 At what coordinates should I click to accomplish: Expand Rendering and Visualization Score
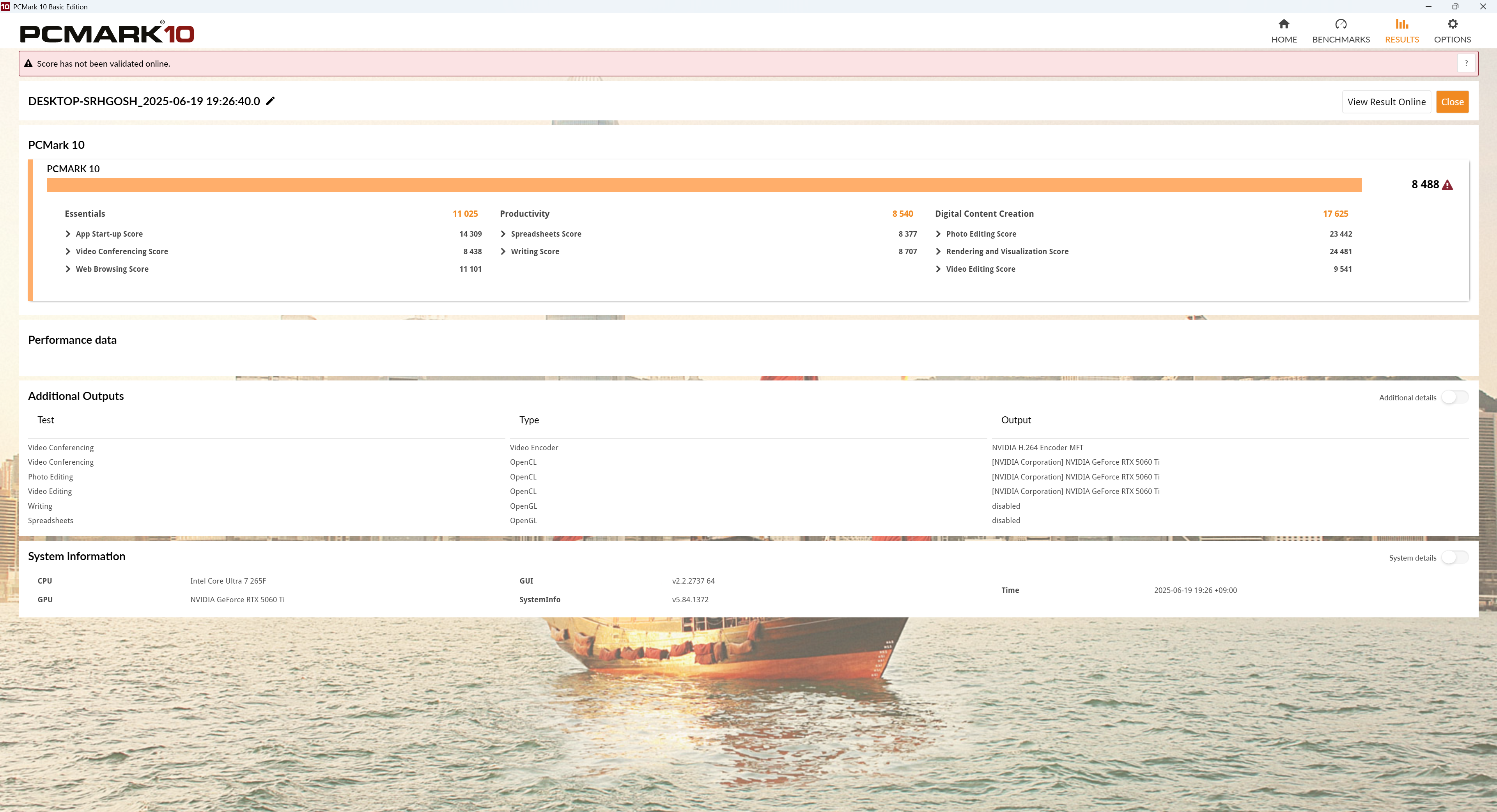(x=939, y=251)
